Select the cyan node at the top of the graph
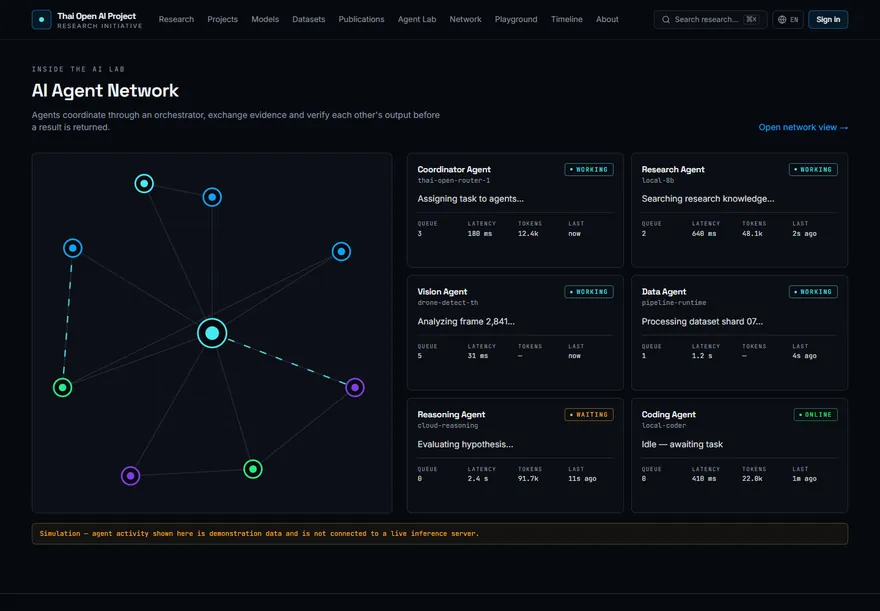 [x=144, y=183]
